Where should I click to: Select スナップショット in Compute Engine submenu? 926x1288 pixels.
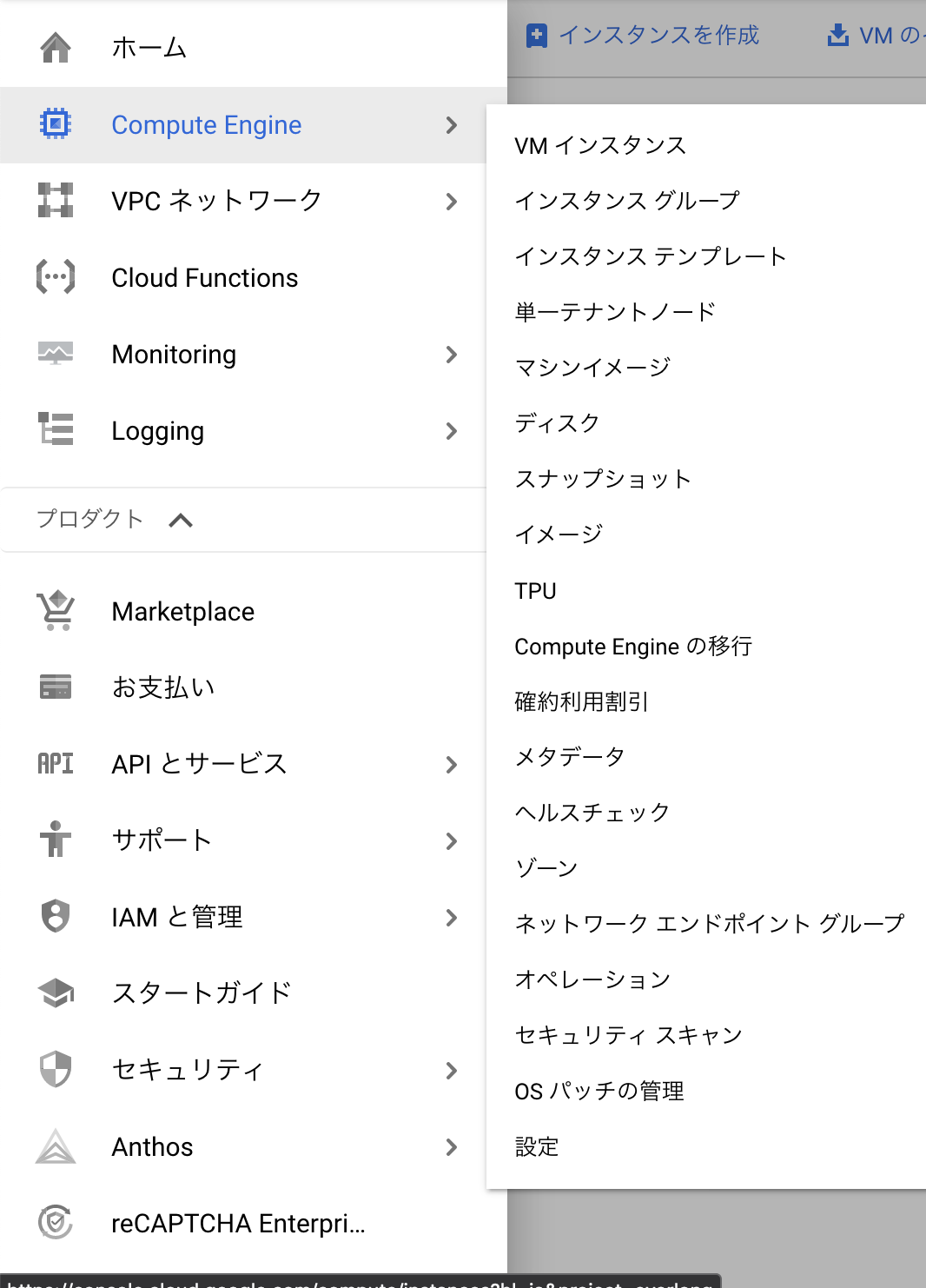click(x=603, y=479)
